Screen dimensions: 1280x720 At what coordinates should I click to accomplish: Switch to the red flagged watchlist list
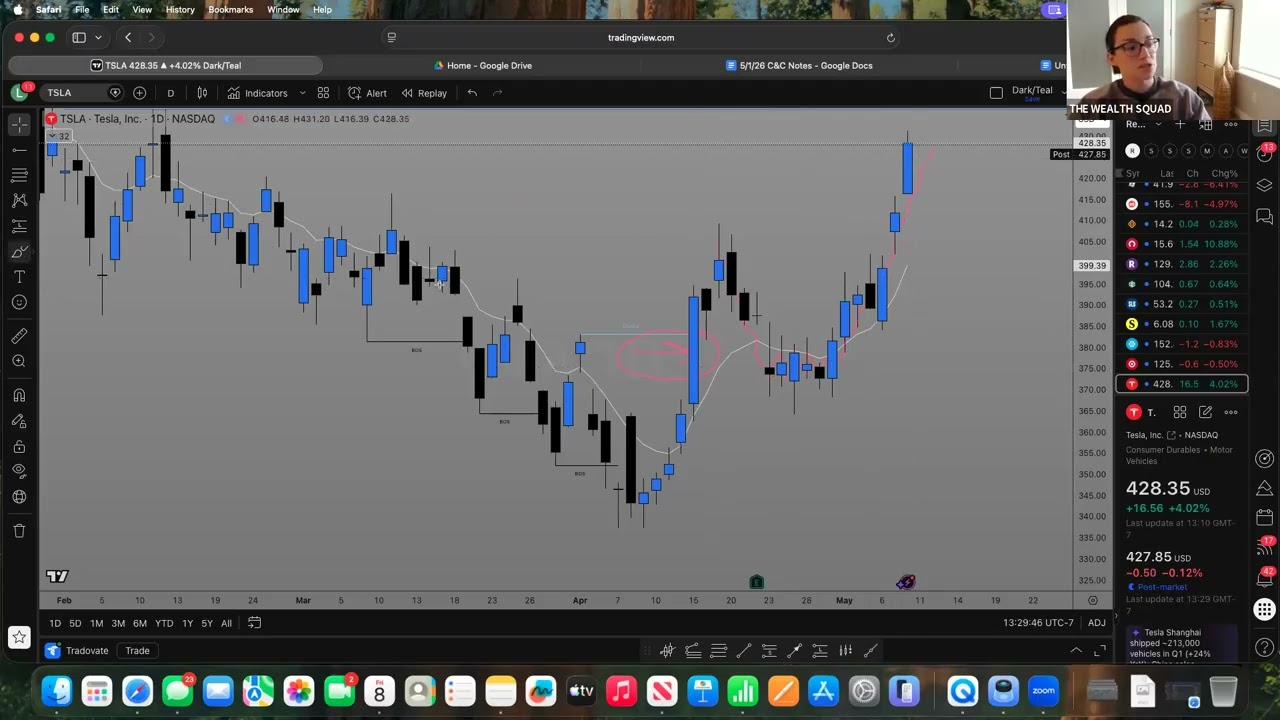(1132, 151)
